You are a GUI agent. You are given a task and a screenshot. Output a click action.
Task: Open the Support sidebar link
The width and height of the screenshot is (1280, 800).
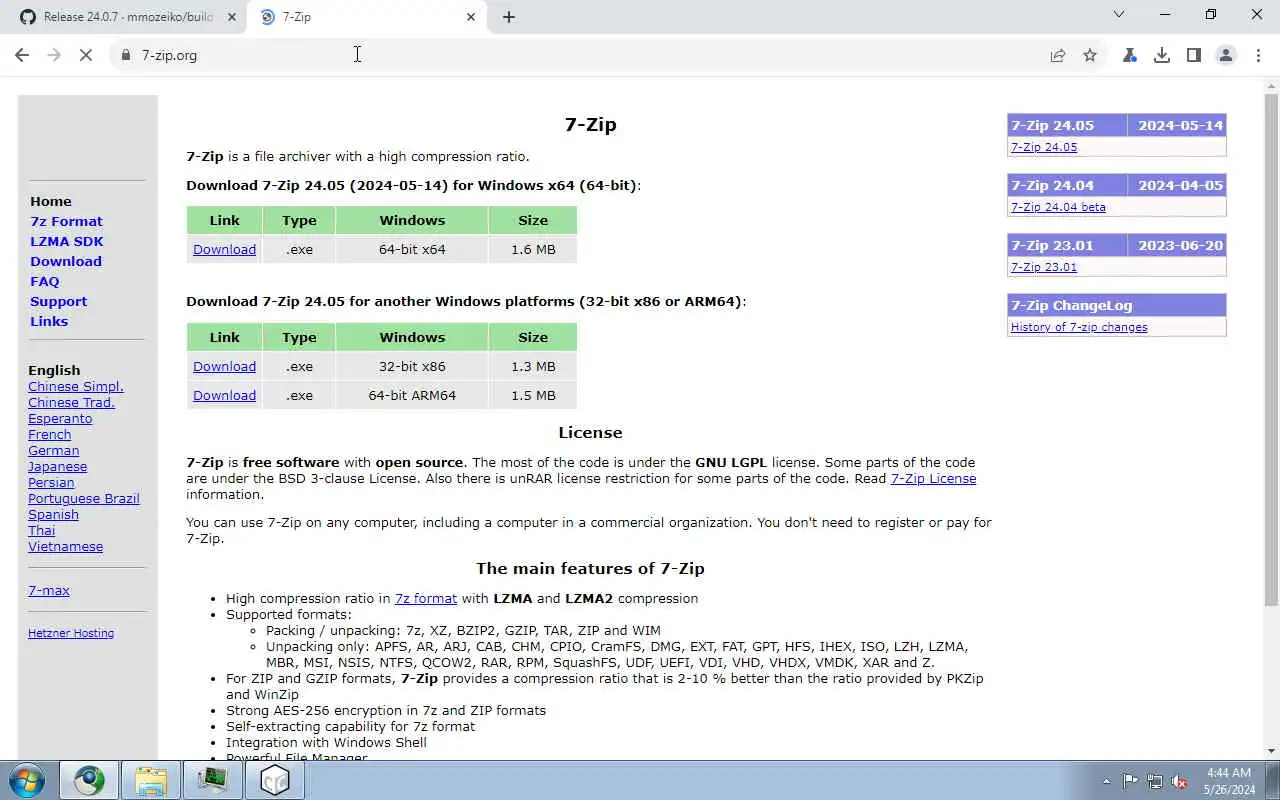(x=58, y=301)
